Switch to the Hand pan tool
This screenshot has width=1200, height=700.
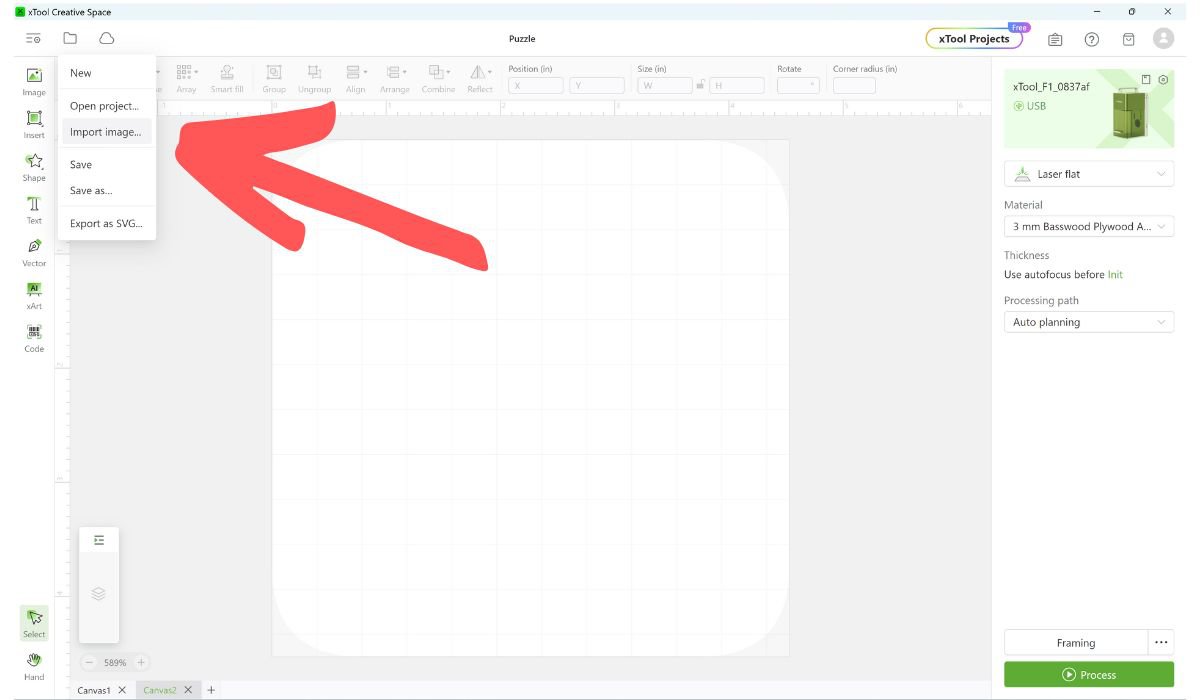[34, 665]
